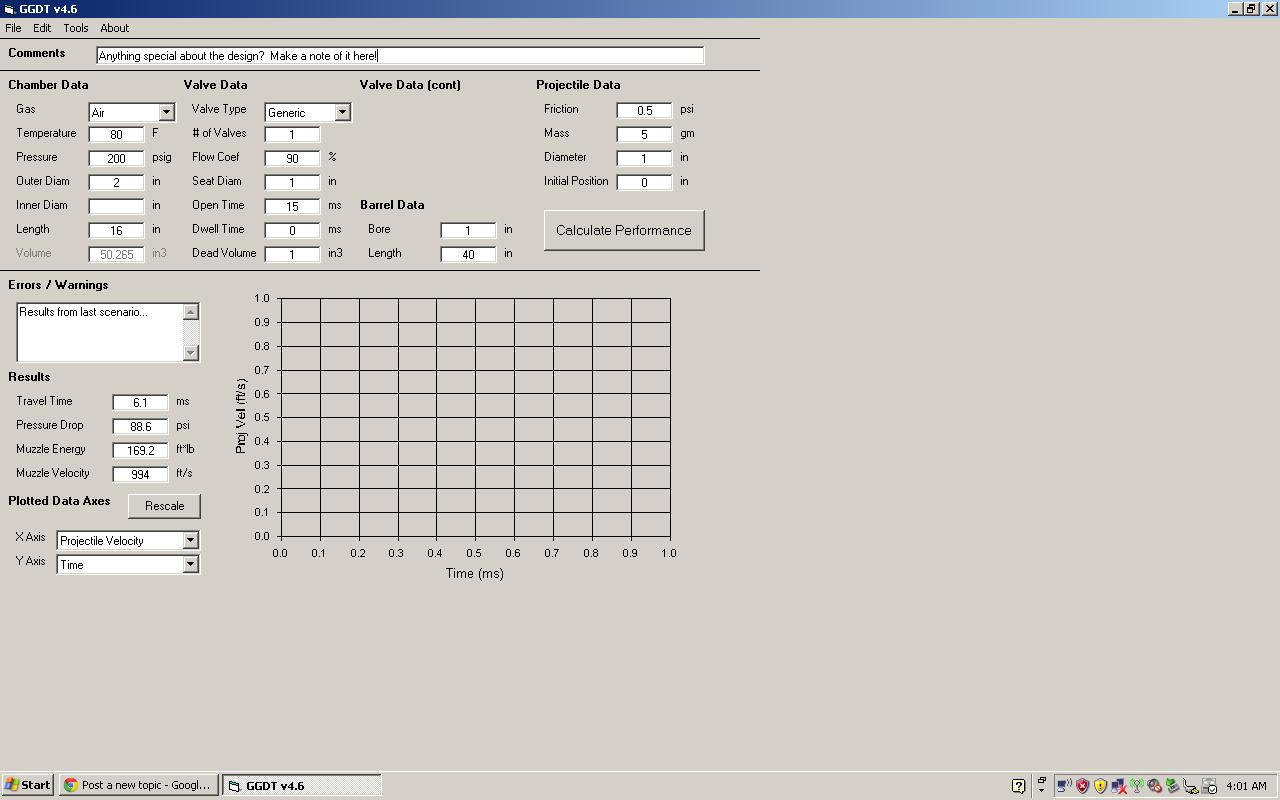Open the Windows Start menu
The image size is (1280, 800).
[x=27, y=785]
